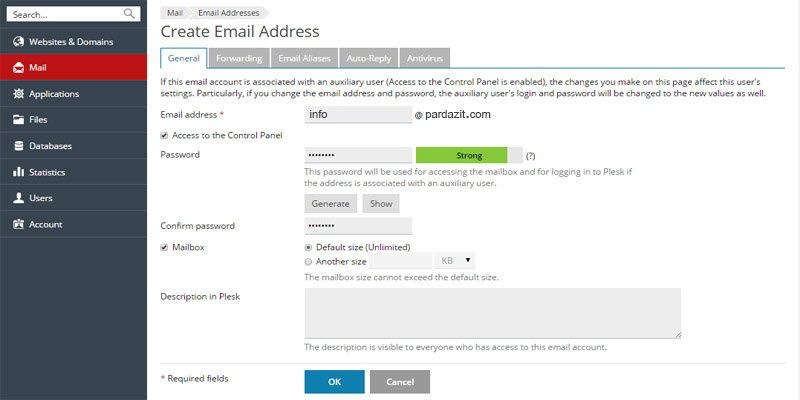The height and width of the screenshot is (400, 800).
Task: Switch to the Forwarding tab
Action: click(x=239, y=58)
